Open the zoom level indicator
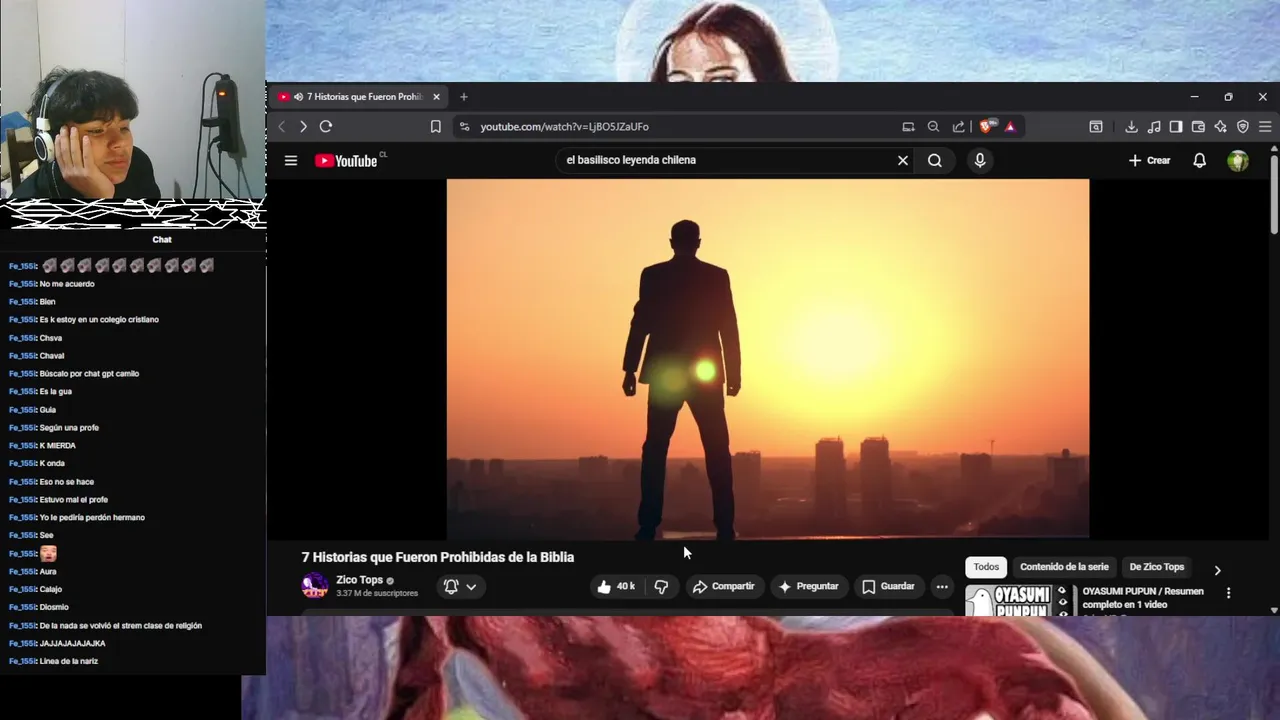The image size is (1280, 720). (x=933, y=127)
